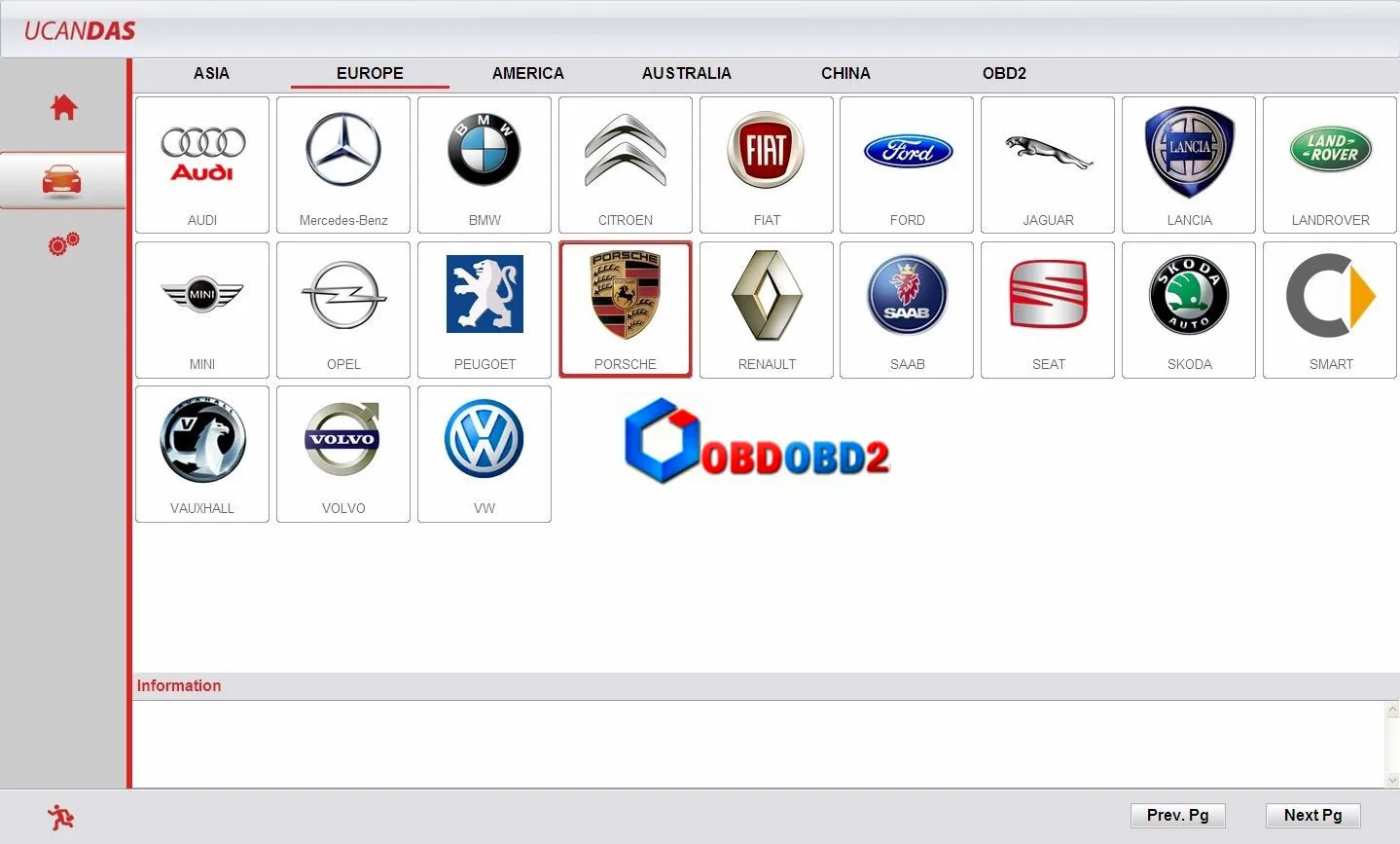
Task: Open the gears settings icon in sidebar
Action: coord(64,244)
